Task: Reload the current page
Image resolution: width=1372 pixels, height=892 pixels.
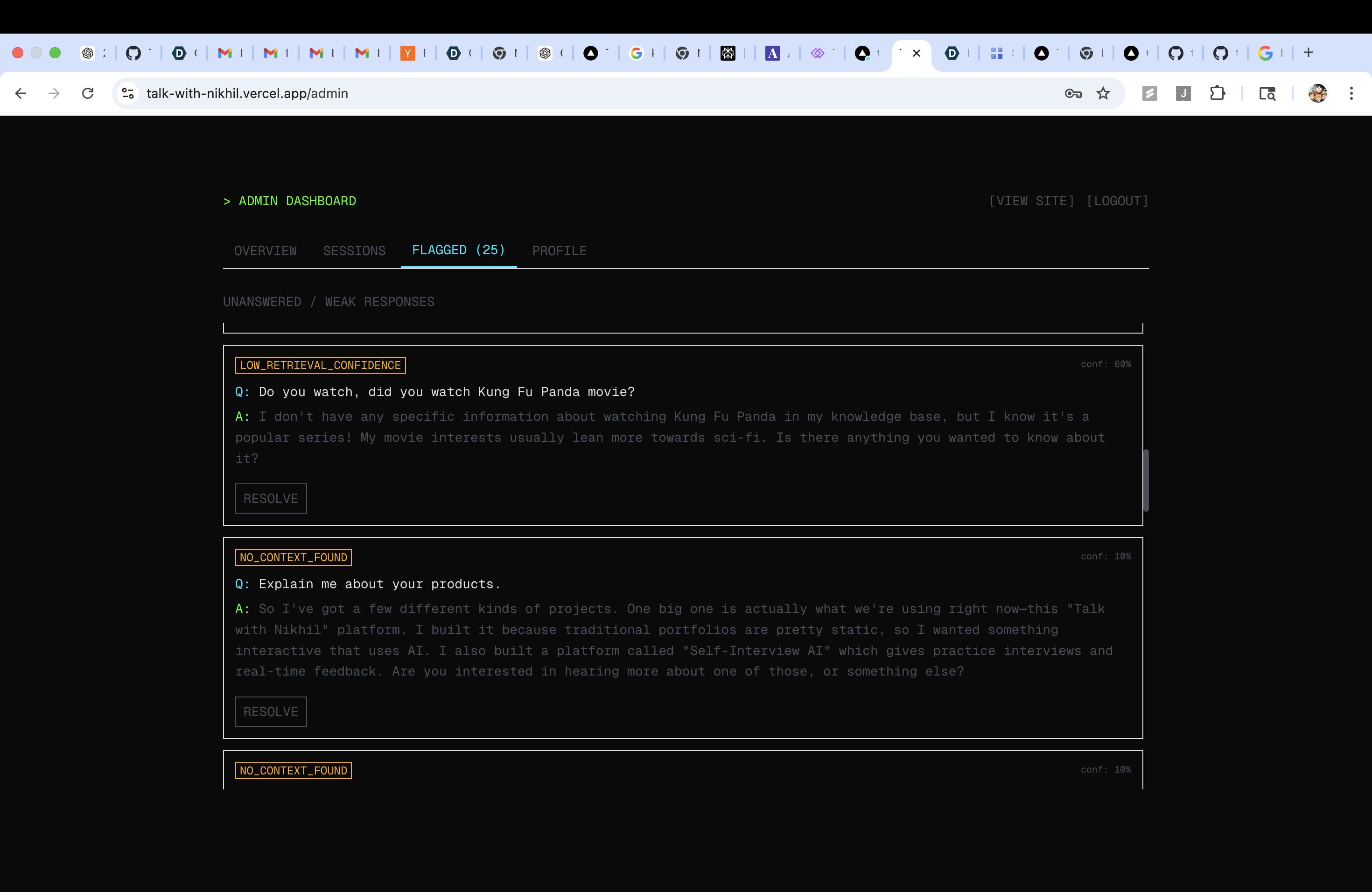Action: 88,93
